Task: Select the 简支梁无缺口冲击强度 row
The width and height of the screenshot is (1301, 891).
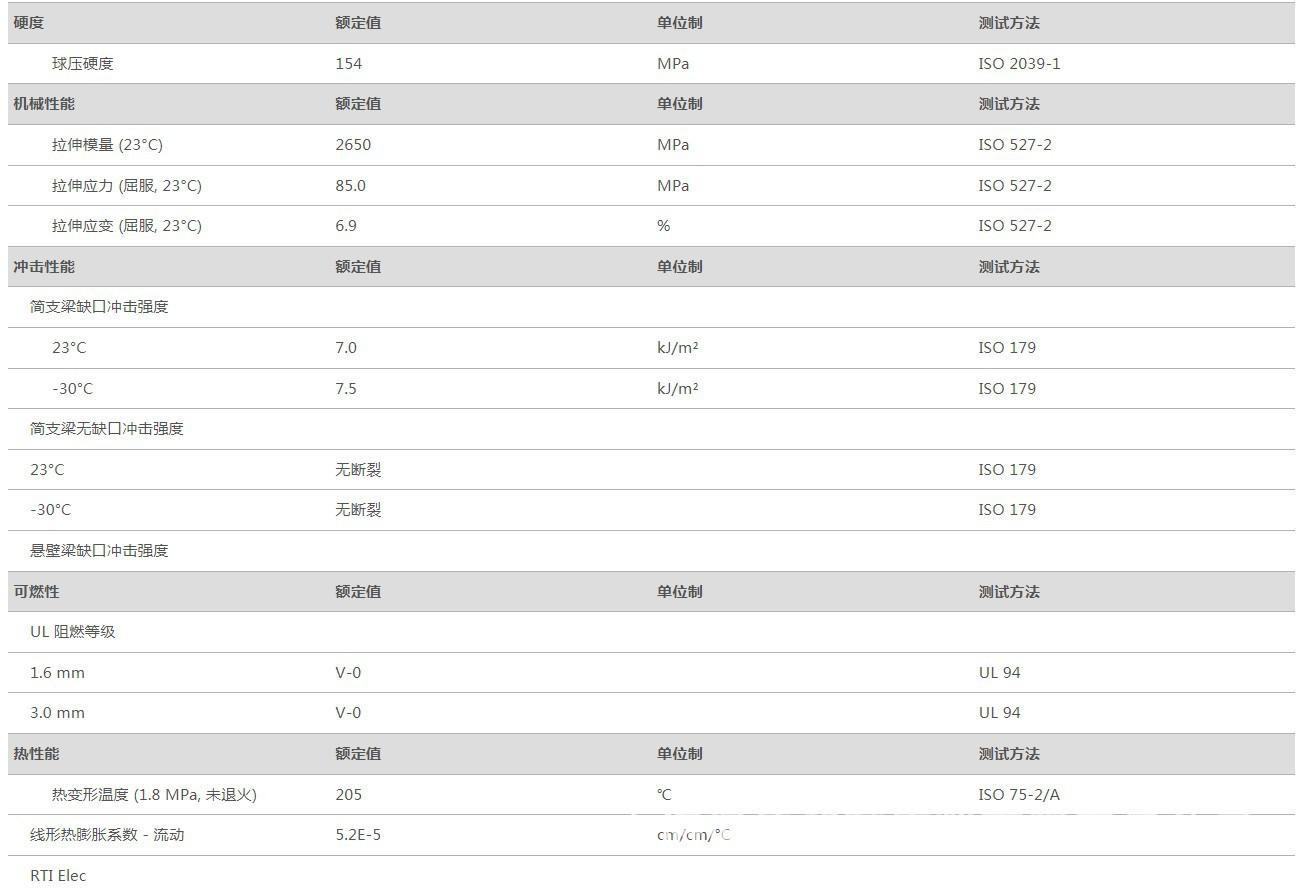Action: click(107, 429)
